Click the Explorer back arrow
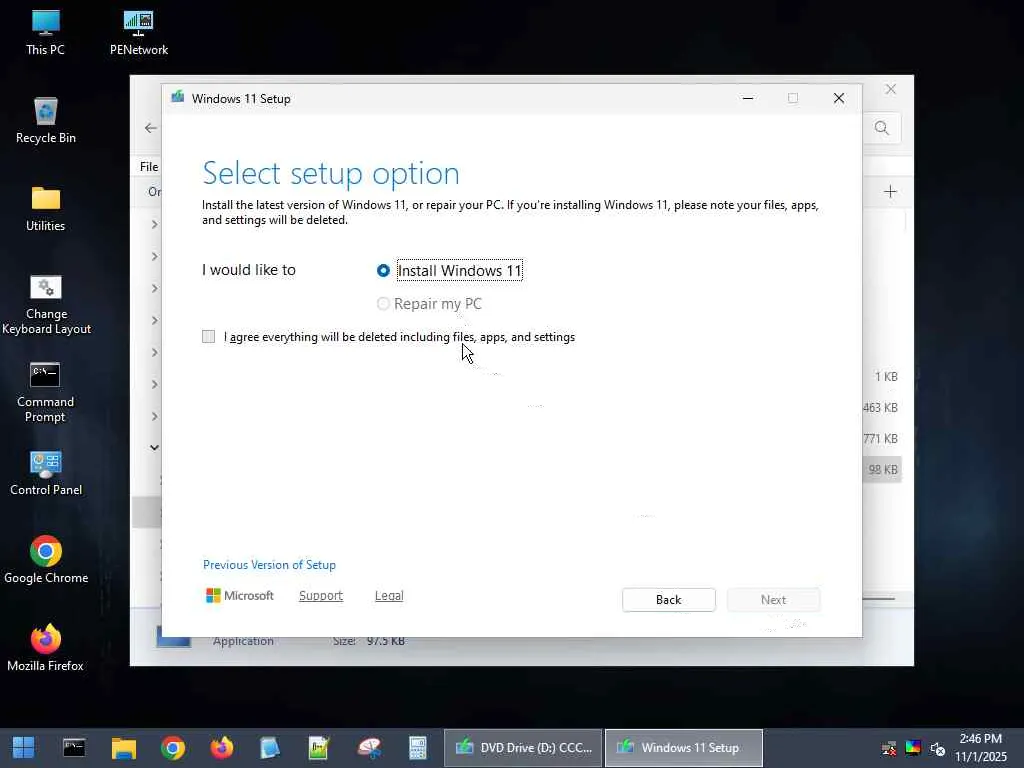 pyautogui.click(x=151, y=128)
